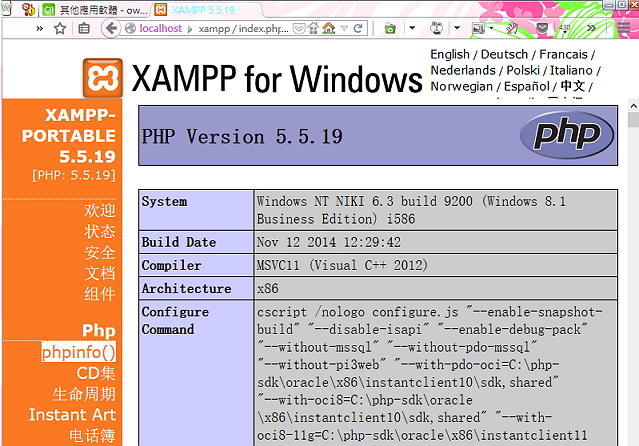The width and height of the screenshot is (639, 446).
Task: Click the 'Configure Command' row label
Action: tap(175, 320)
